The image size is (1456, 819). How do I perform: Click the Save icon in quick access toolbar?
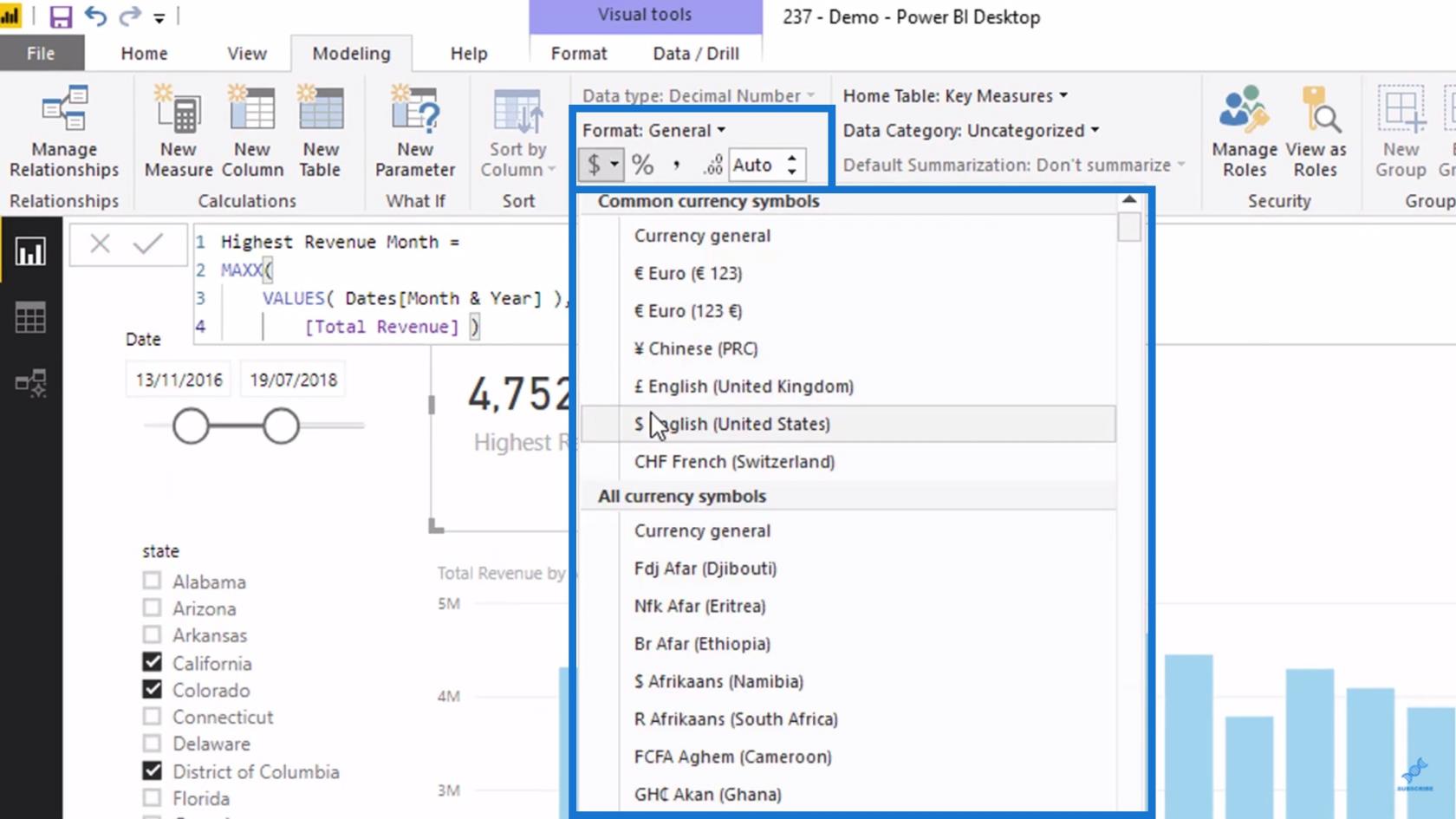point(61,16)
